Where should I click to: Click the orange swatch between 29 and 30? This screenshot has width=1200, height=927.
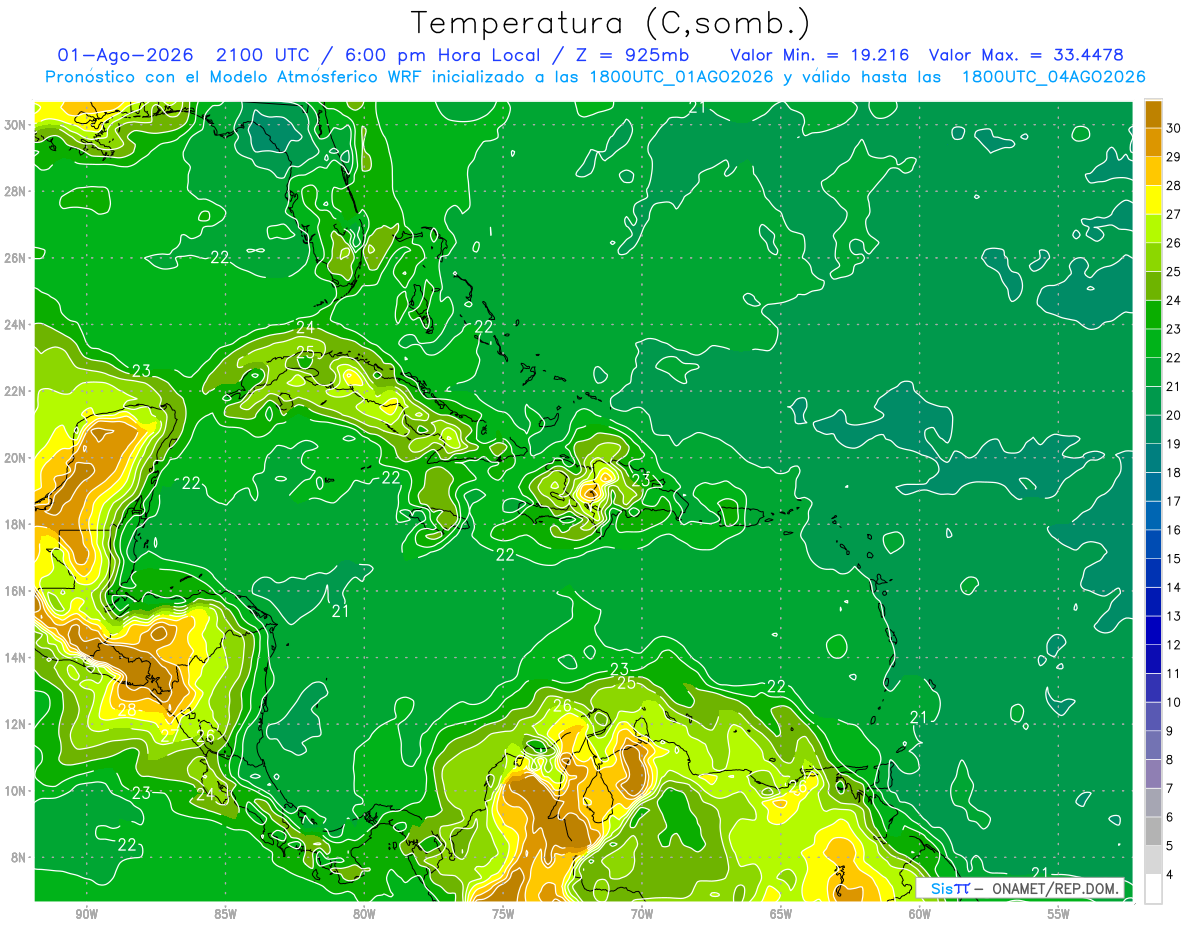[x=1153, y=143]
